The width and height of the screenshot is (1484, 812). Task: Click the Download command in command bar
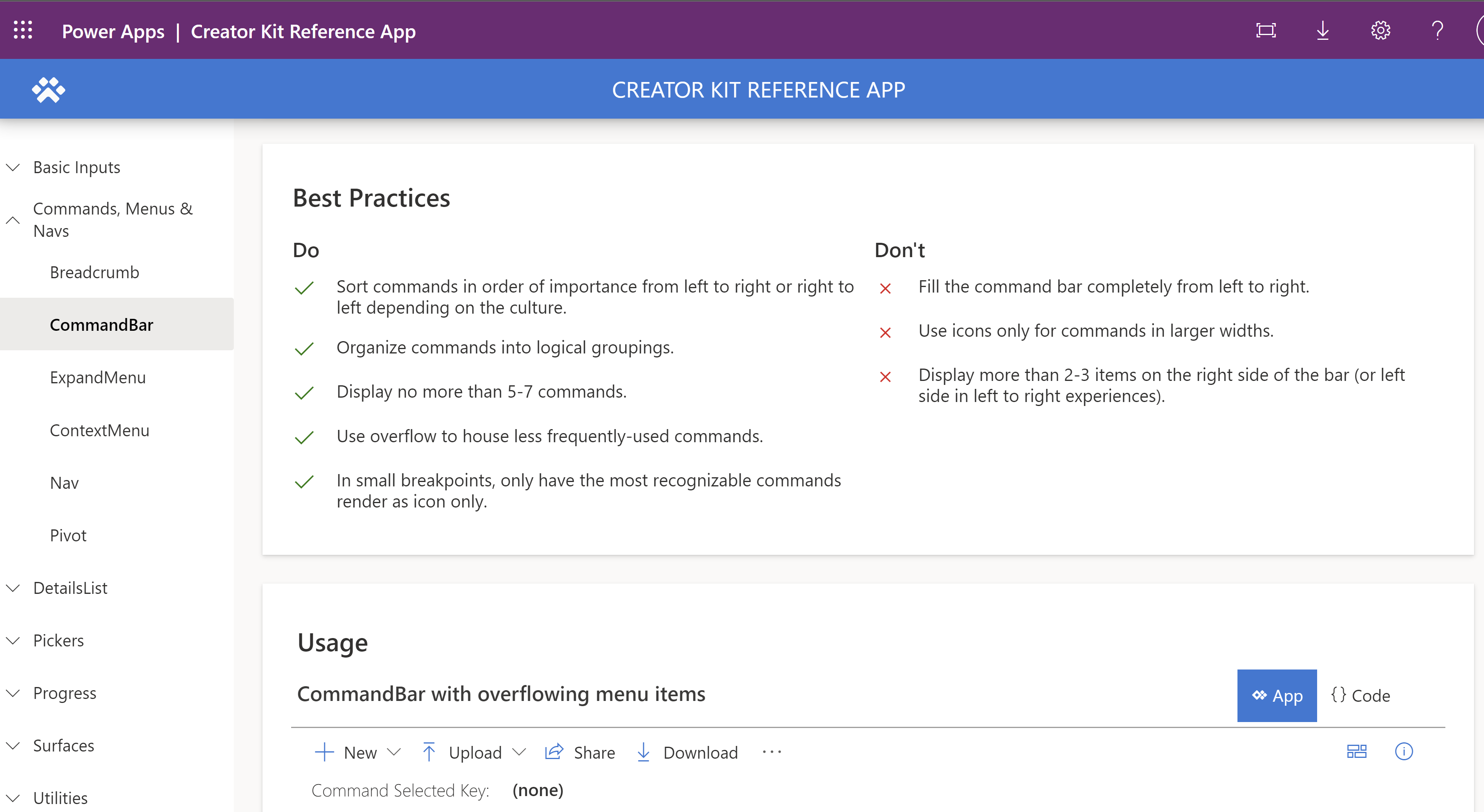coord(687,752)
